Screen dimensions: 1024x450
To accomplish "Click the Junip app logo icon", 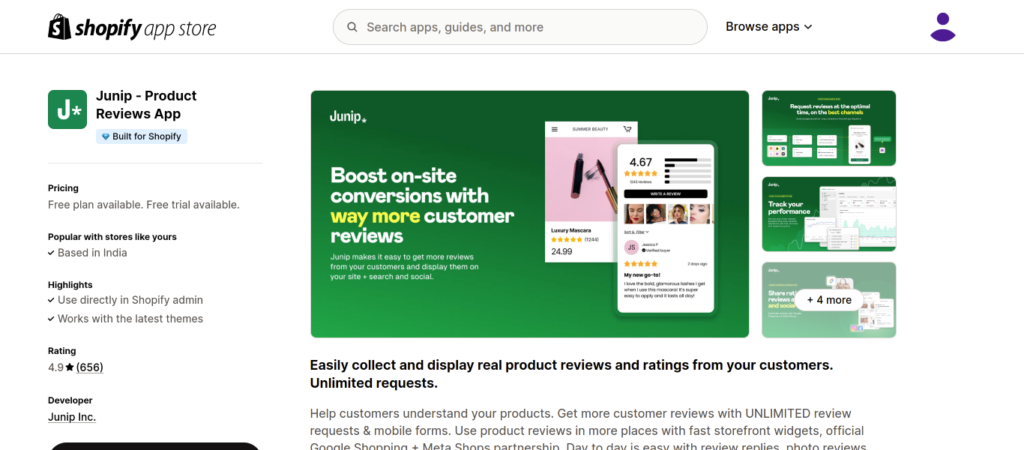I will [x=67, y=109].
